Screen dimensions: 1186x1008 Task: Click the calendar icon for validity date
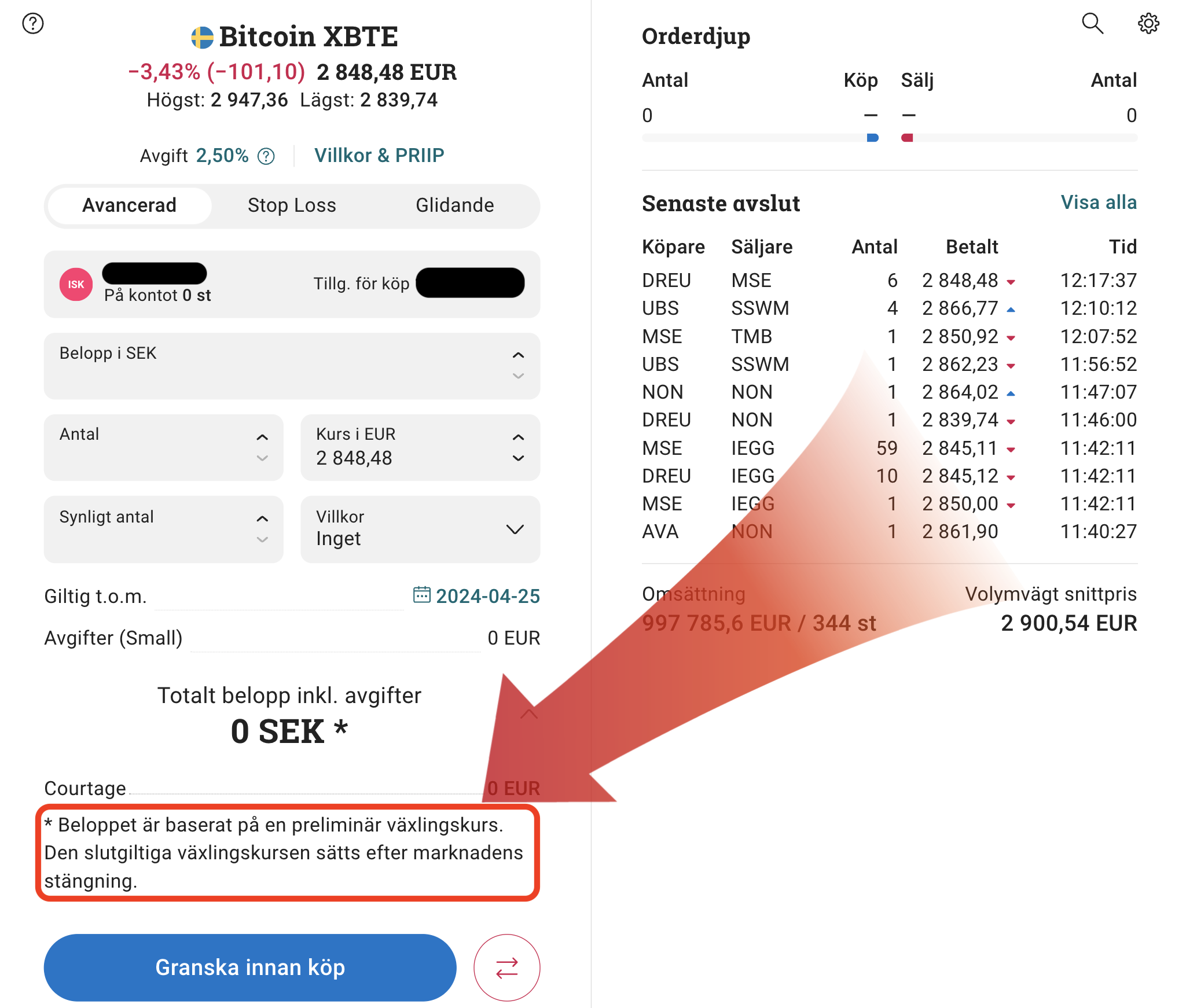[x=421, y=595]
